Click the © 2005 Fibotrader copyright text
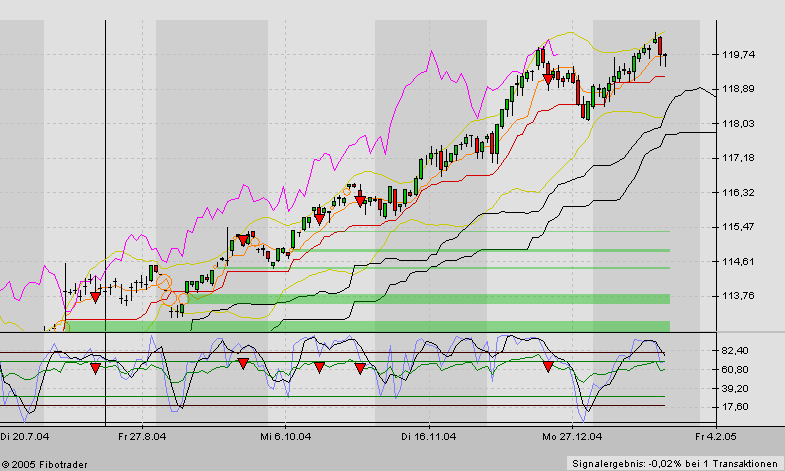This screenshot has height=471, width=785. point(44,465)
